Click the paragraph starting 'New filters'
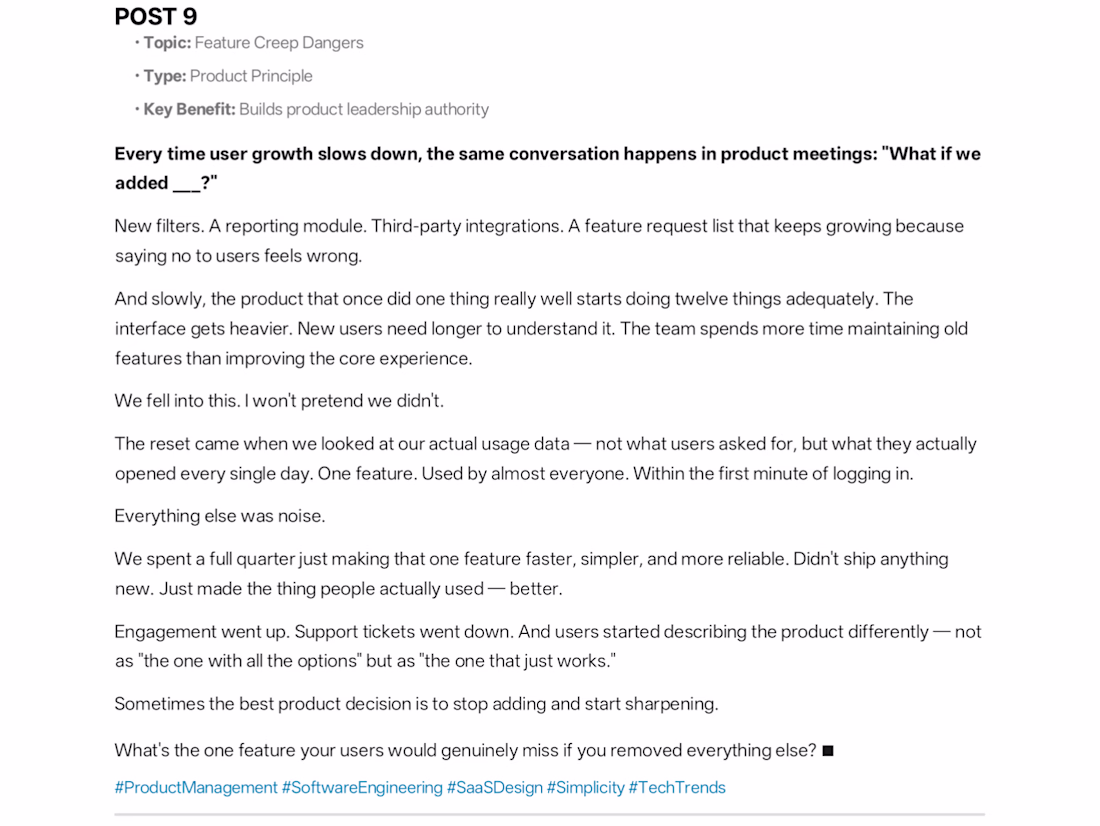This screenshot has height=826, width=1100. coord(539,241)
